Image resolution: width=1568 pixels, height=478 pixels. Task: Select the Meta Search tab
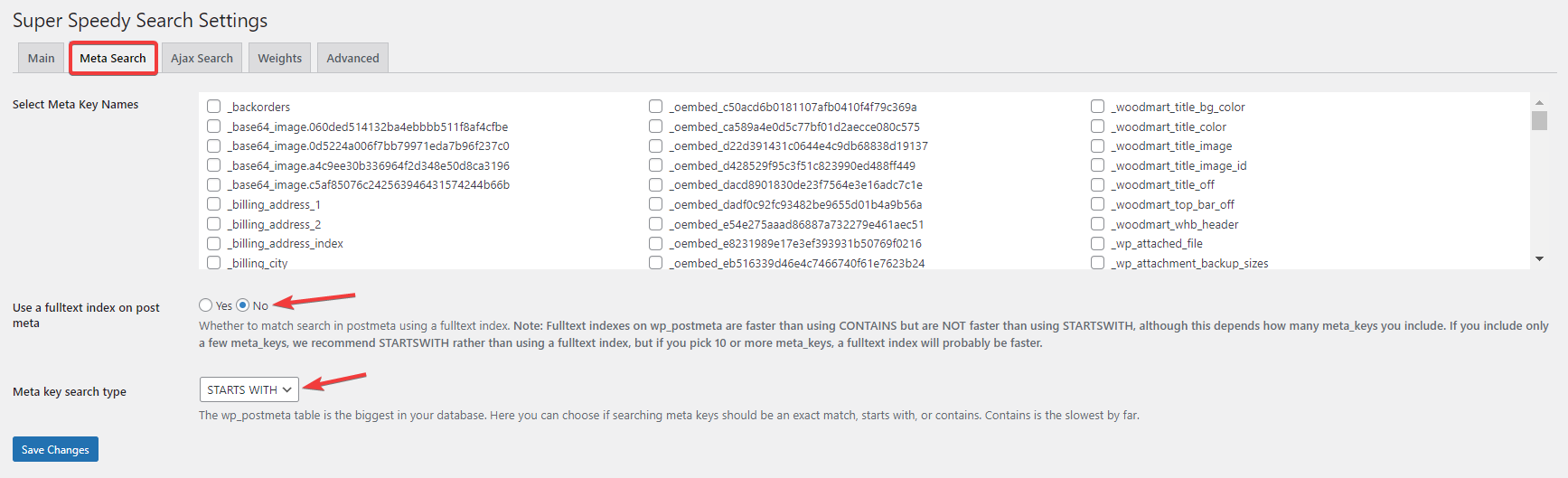coord(113,58)
